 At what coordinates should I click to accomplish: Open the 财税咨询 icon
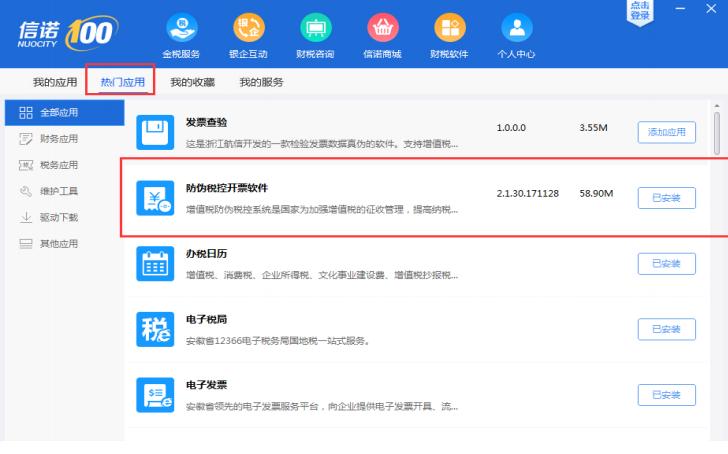[x=316, y=28]
